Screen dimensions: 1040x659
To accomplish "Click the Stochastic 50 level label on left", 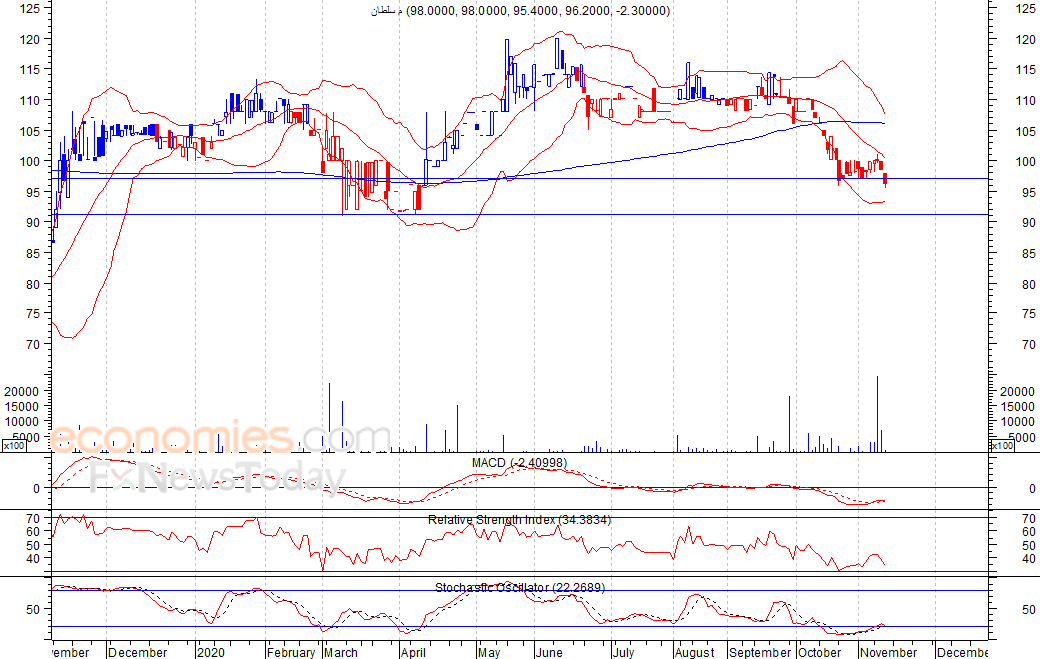I will click(32, 609).
